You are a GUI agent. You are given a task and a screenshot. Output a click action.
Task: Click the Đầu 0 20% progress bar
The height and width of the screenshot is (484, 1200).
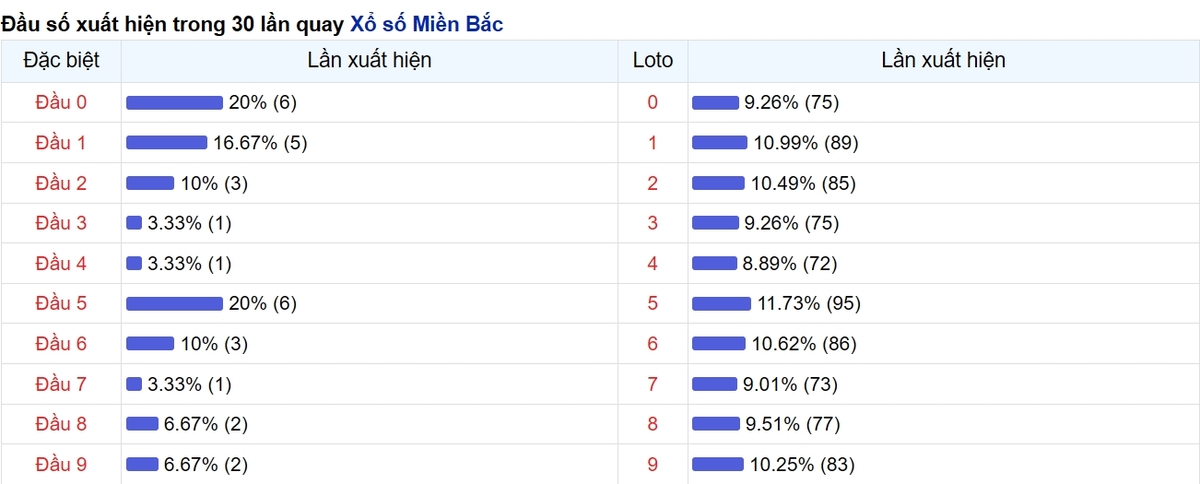(174, 102)
